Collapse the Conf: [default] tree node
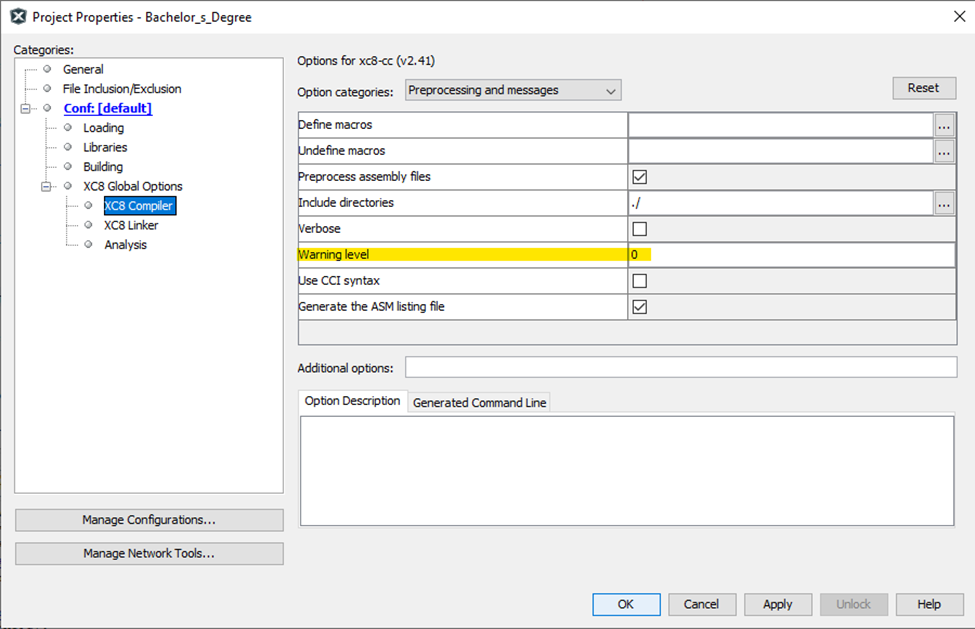Image resolution: width=975 pixels, height=629 pixels. coord(25,109)
